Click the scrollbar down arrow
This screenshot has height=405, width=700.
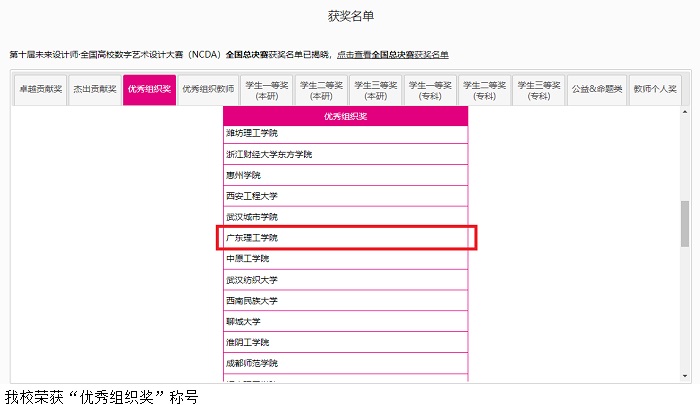tap(684, 377)
